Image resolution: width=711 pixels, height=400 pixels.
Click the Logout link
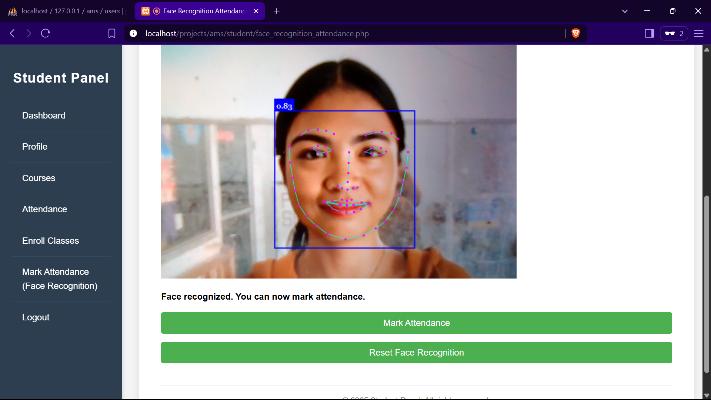click(36, 317)
